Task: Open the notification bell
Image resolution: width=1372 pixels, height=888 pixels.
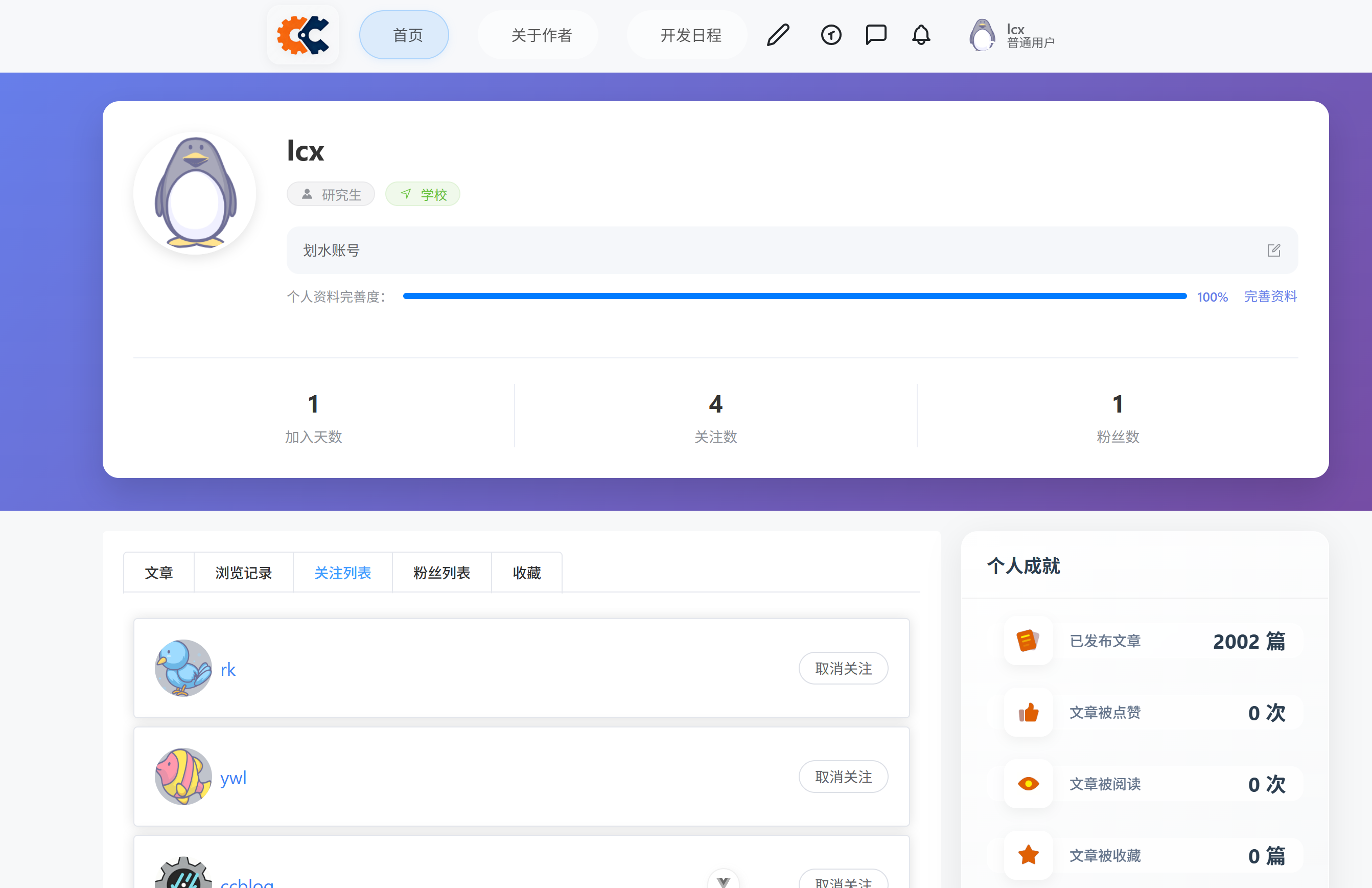Action: coord(921,35)
